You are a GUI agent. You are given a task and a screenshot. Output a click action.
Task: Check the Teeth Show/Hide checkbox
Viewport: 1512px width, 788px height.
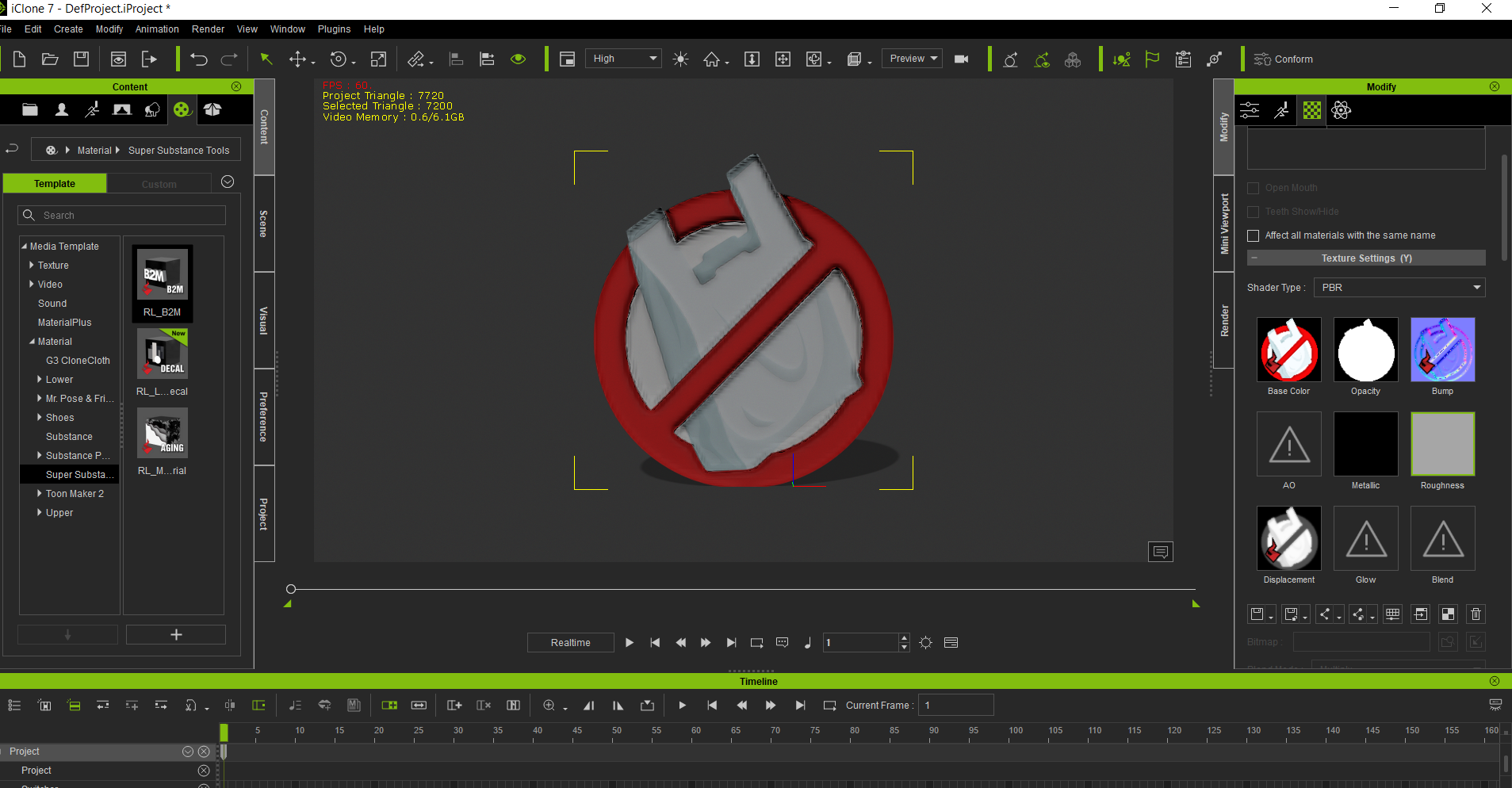point(1254,212)
